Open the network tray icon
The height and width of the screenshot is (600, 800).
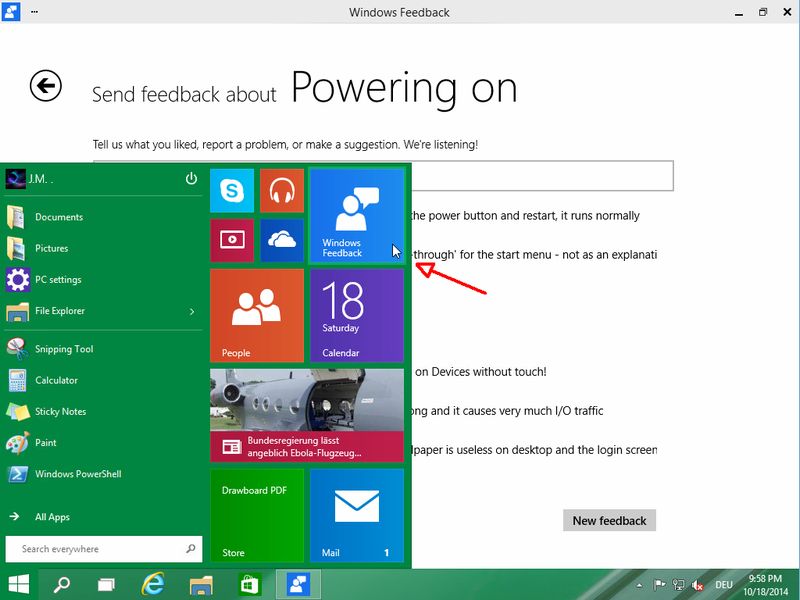tap(678, 585)
